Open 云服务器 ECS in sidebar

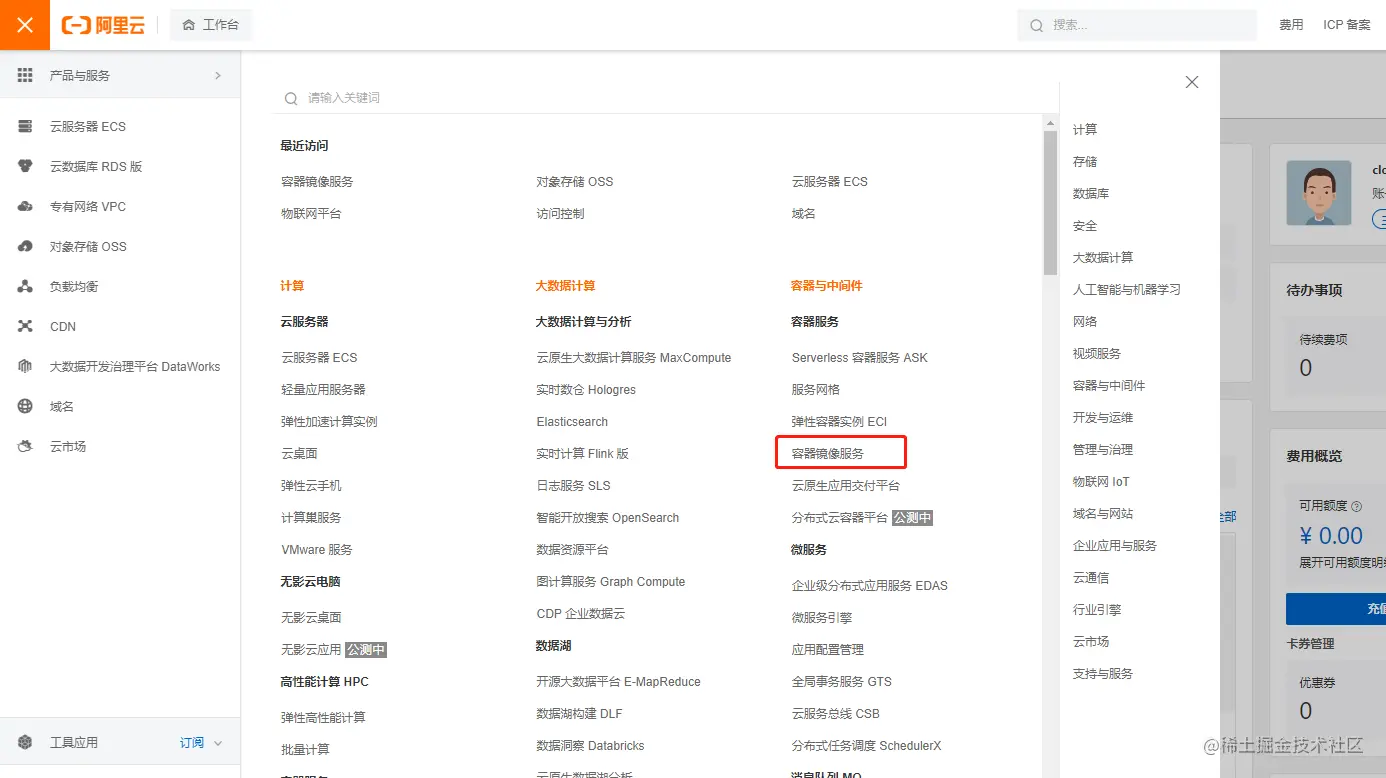point(88,127)
